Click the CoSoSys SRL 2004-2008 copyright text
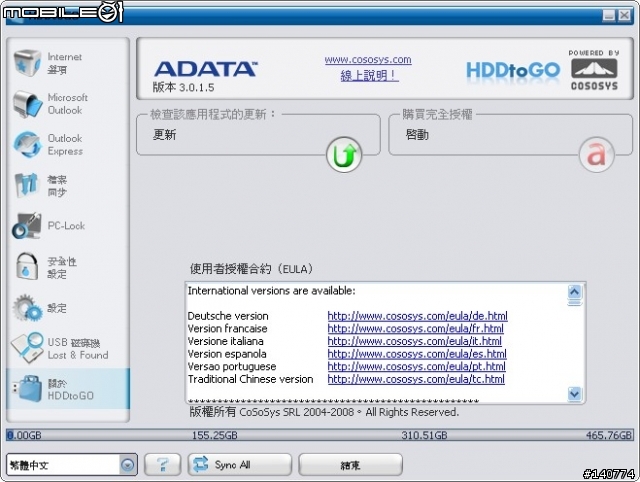Viewport: 640px width, 482px height. click(x=324, y=412)
